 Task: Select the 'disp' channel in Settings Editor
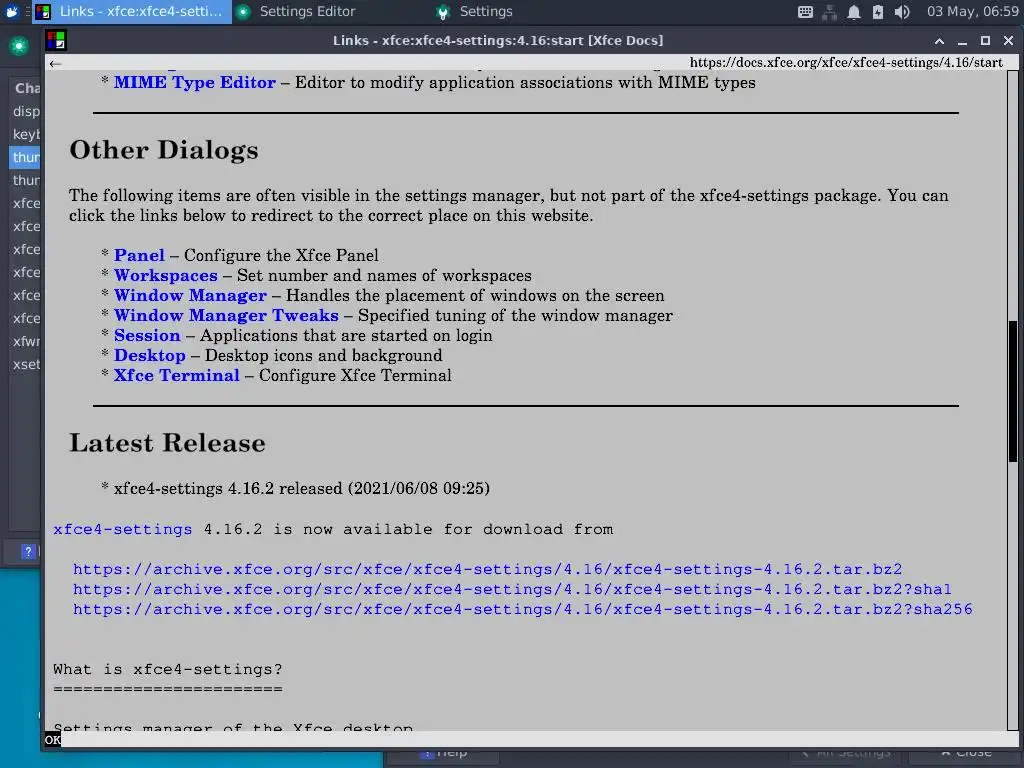click(26, 112)
